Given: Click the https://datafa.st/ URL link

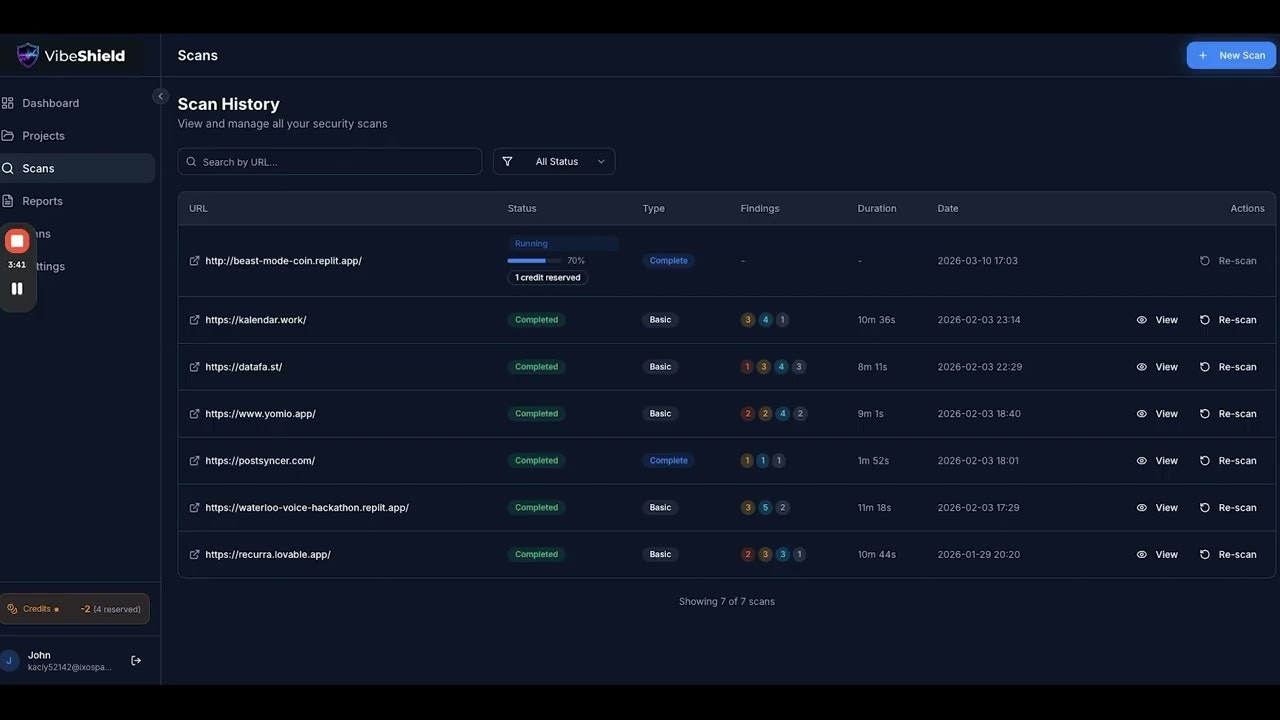Looking at the screenshot, I should point(244,367).
